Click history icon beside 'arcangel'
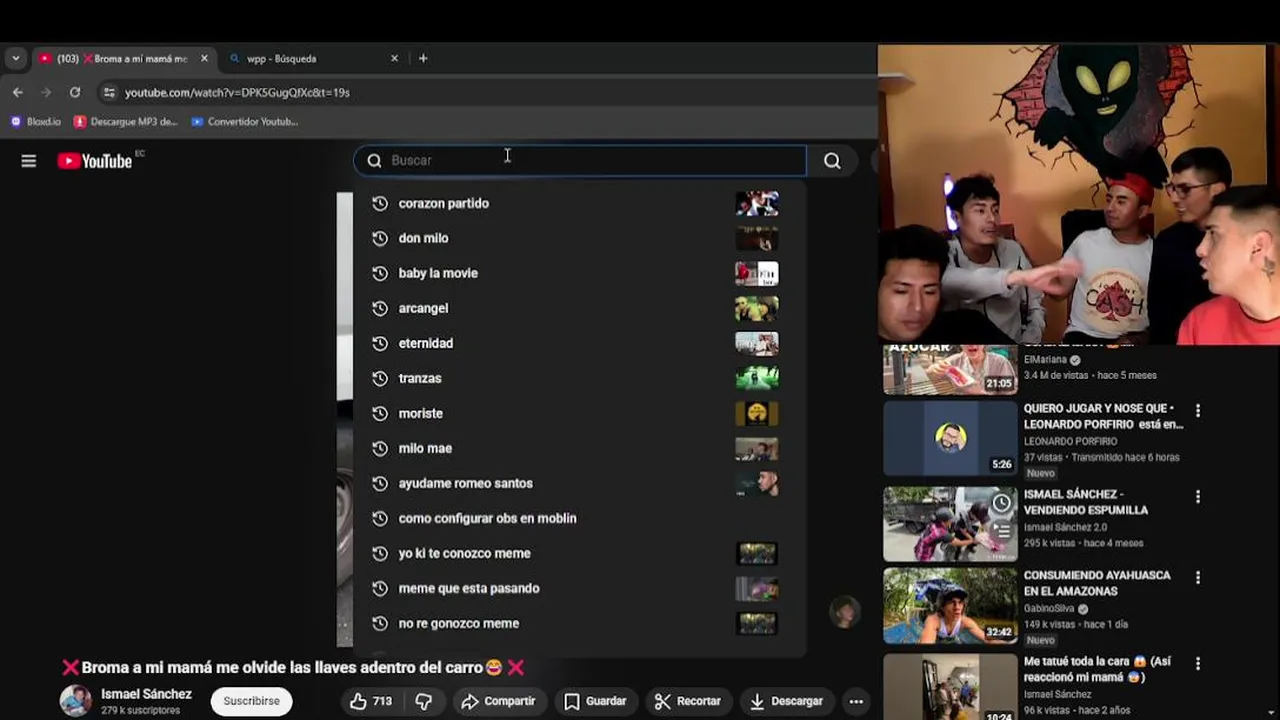The image size is (1280, 720). (380, 308)
